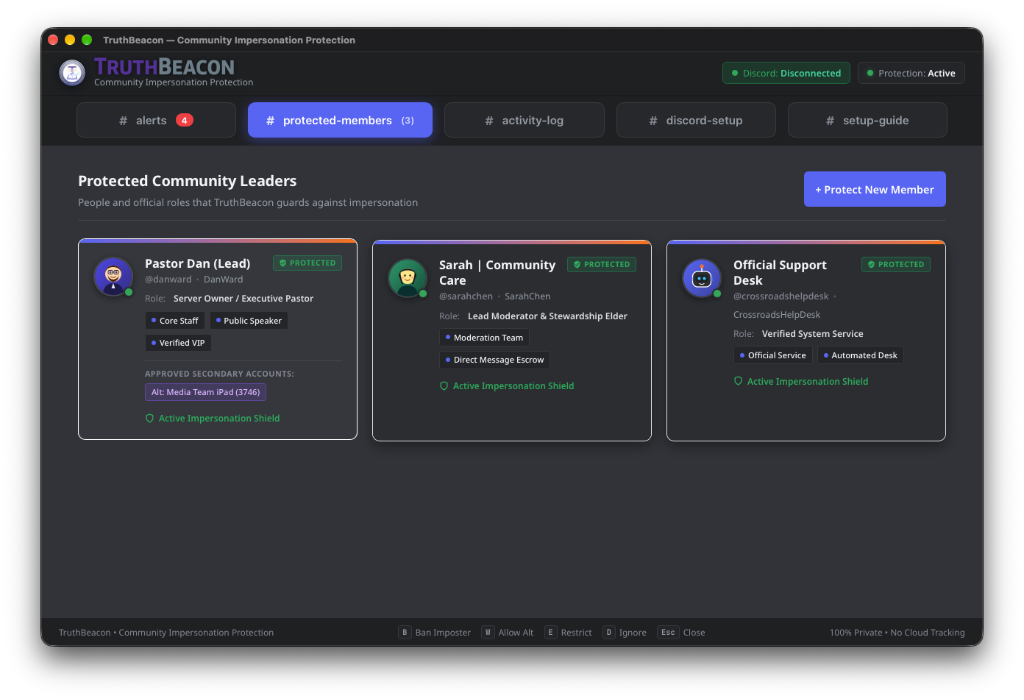Click the Sarah | Community Care name

point(497,272)
